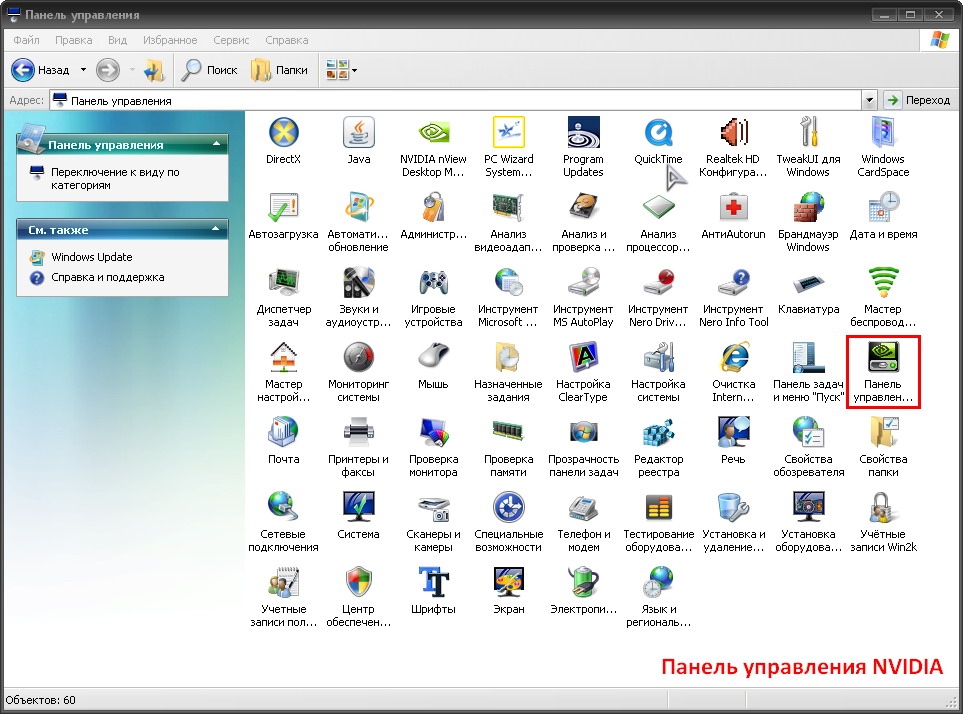Click the Назад back button
The image size is (963, 714).
point(41,70)
